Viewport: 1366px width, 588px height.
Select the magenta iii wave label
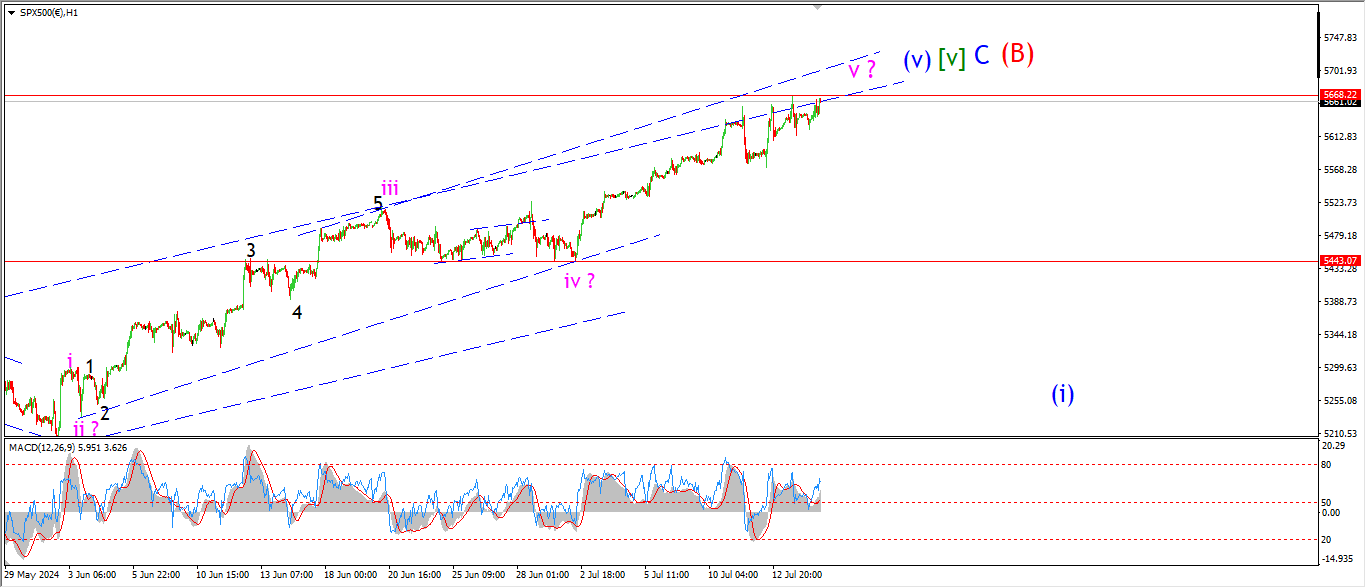(x=389, y=187)
